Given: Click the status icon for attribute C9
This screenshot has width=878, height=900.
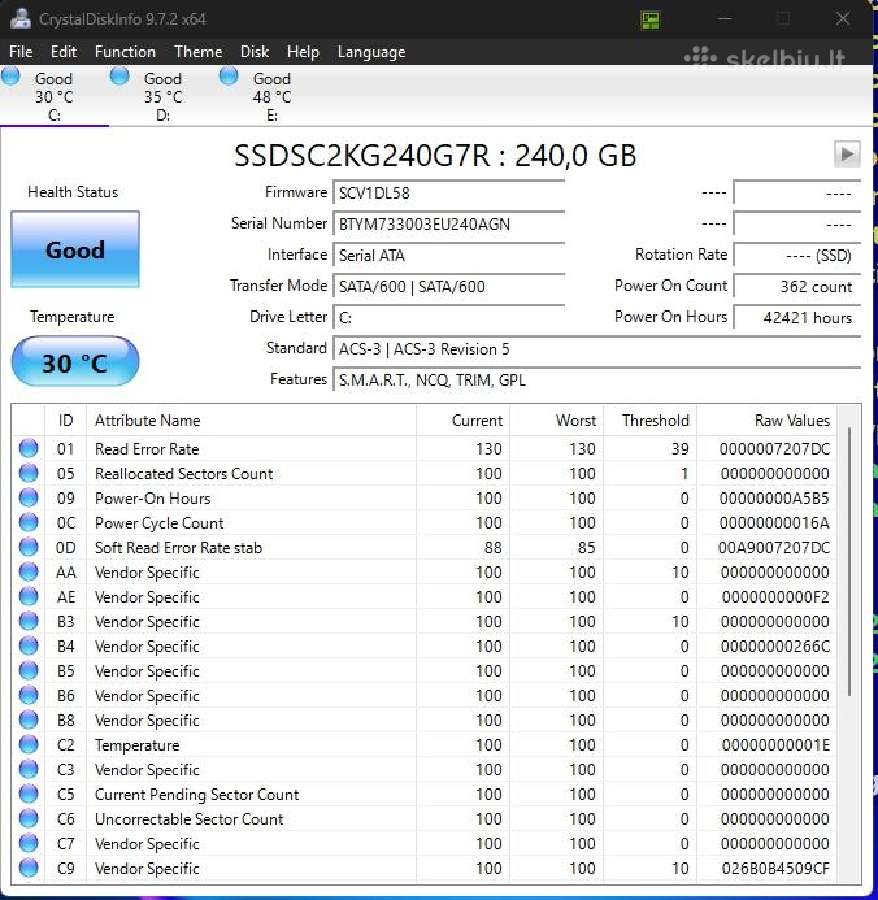Looking at the screenshot, I should (28, 868).
